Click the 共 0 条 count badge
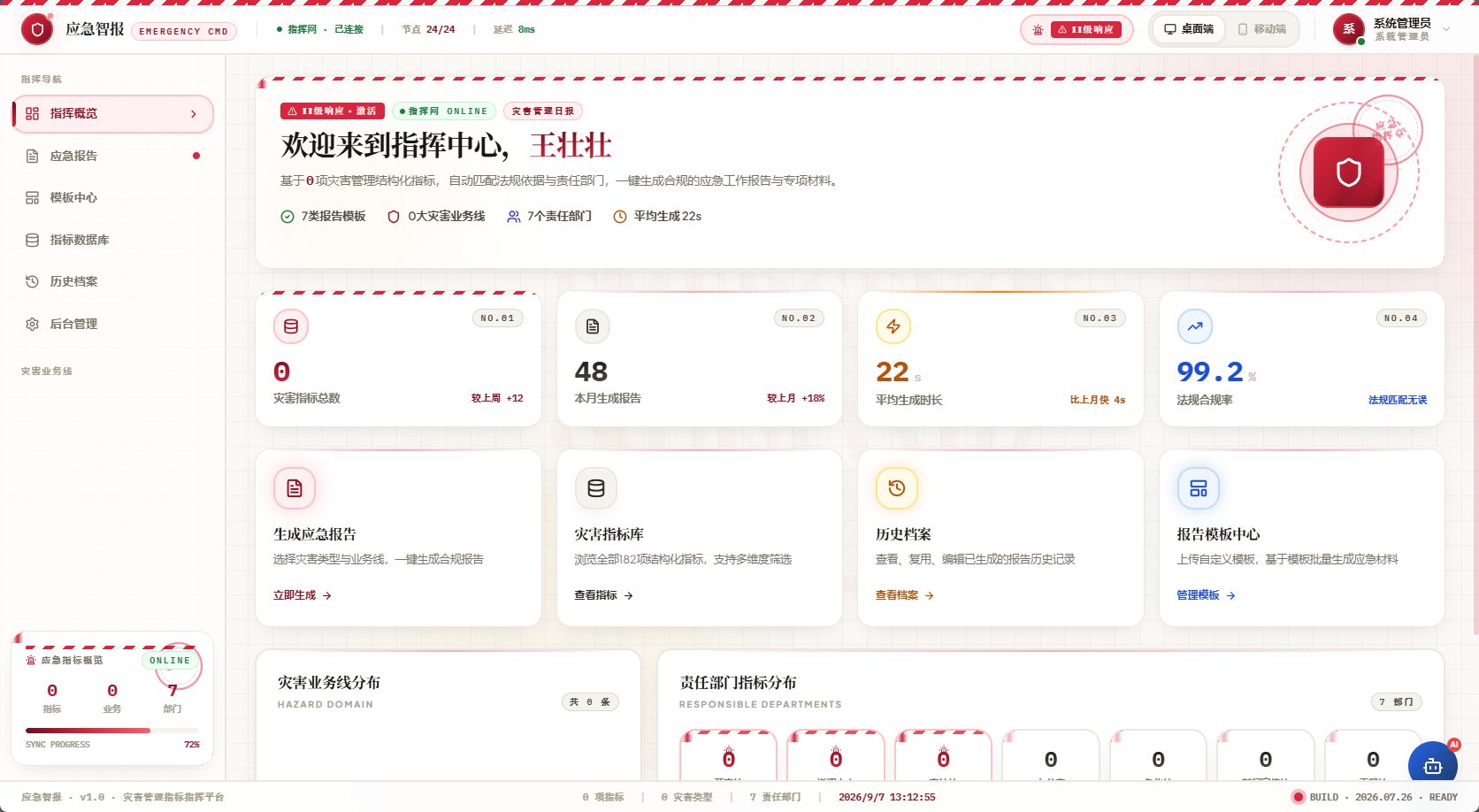 pyautogui.click(x=590, y=702)
